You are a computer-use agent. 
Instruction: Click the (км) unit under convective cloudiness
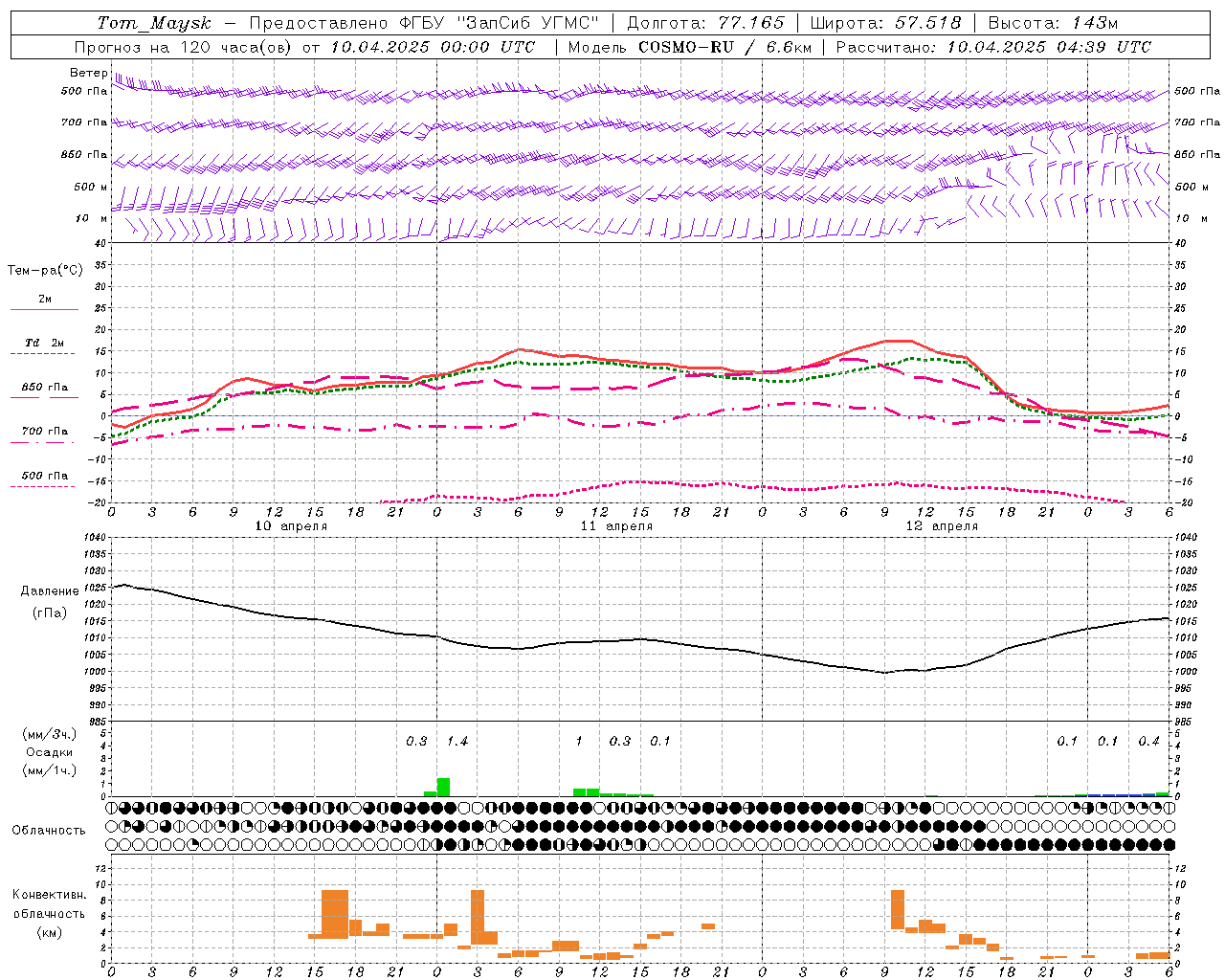click(x=50, y=931)
